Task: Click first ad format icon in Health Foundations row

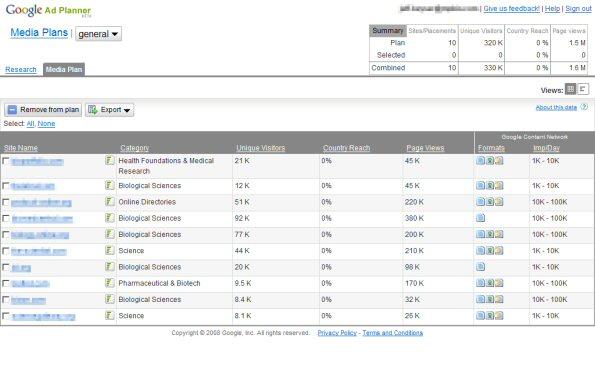Action: (480, 161)
